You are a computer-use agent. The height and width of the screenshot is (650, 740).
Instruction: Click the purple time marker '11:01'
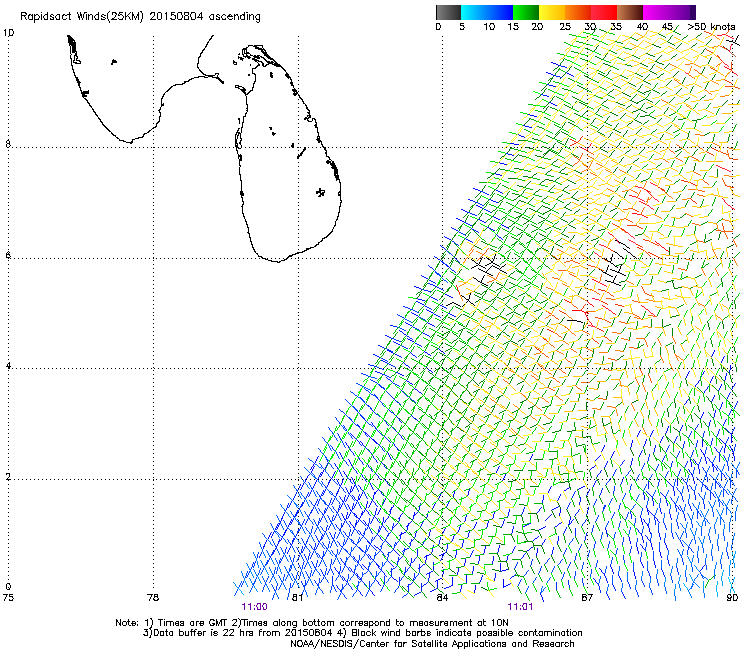(x=520, y=607)
